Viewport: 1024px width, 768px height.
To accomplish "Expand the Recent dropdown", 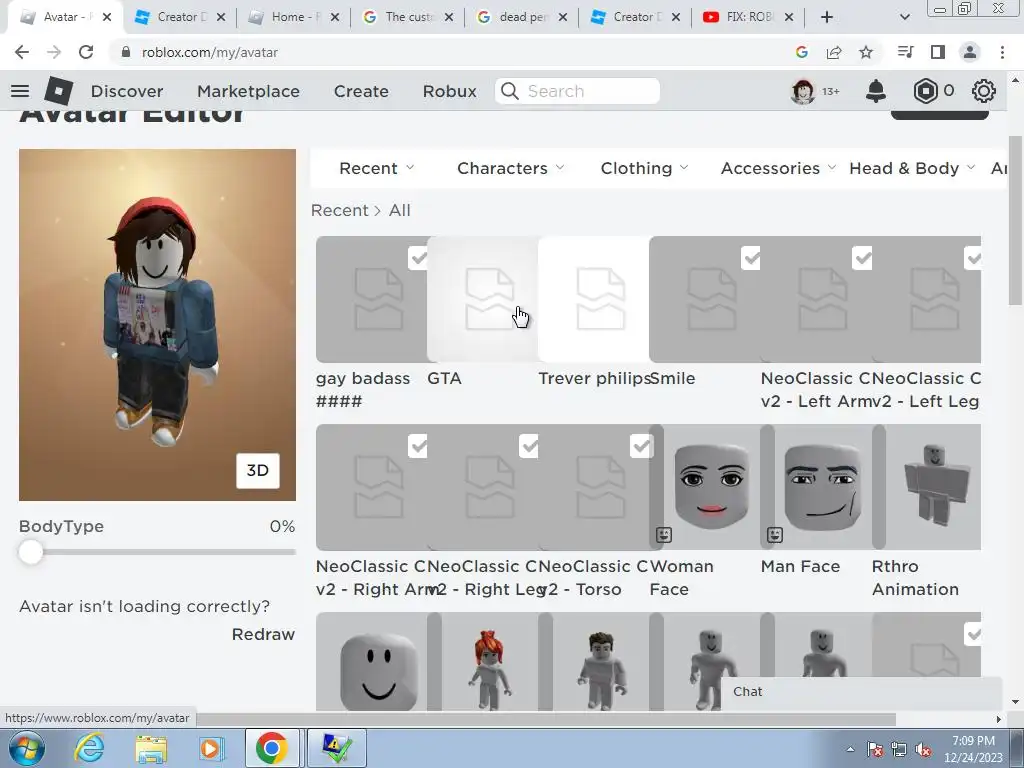I will pos(377,168).
